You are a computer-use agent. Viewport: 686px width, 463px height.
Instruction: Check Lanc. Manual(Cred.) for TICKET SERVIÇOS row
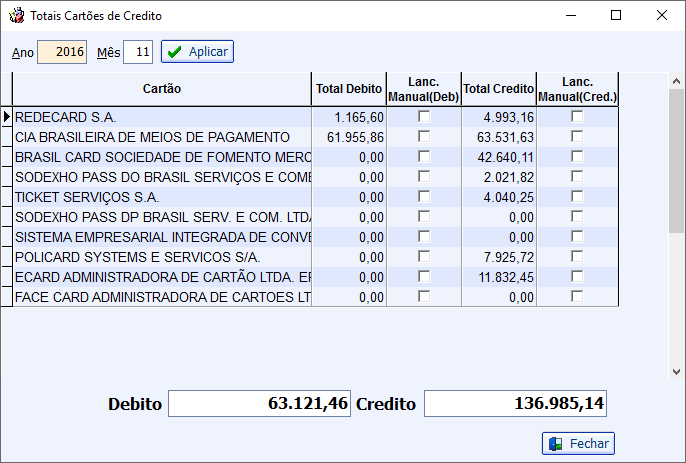click(577, 196)
